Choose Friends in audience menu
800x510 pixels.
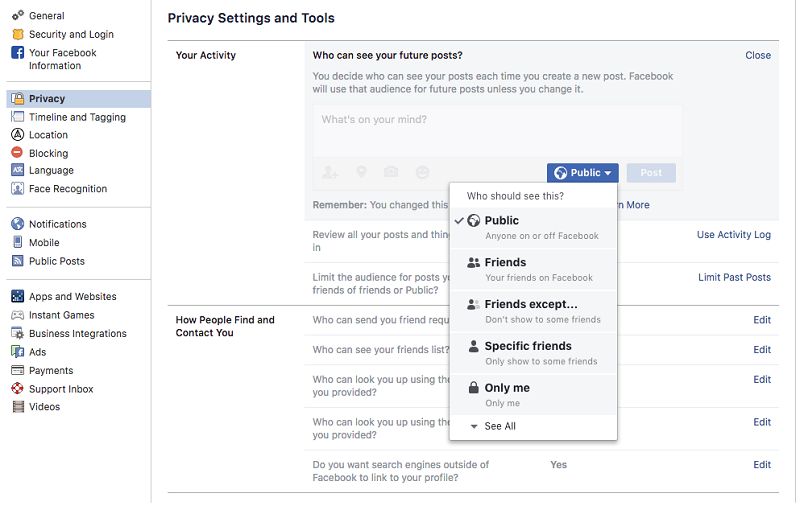(x=534, y=269)
